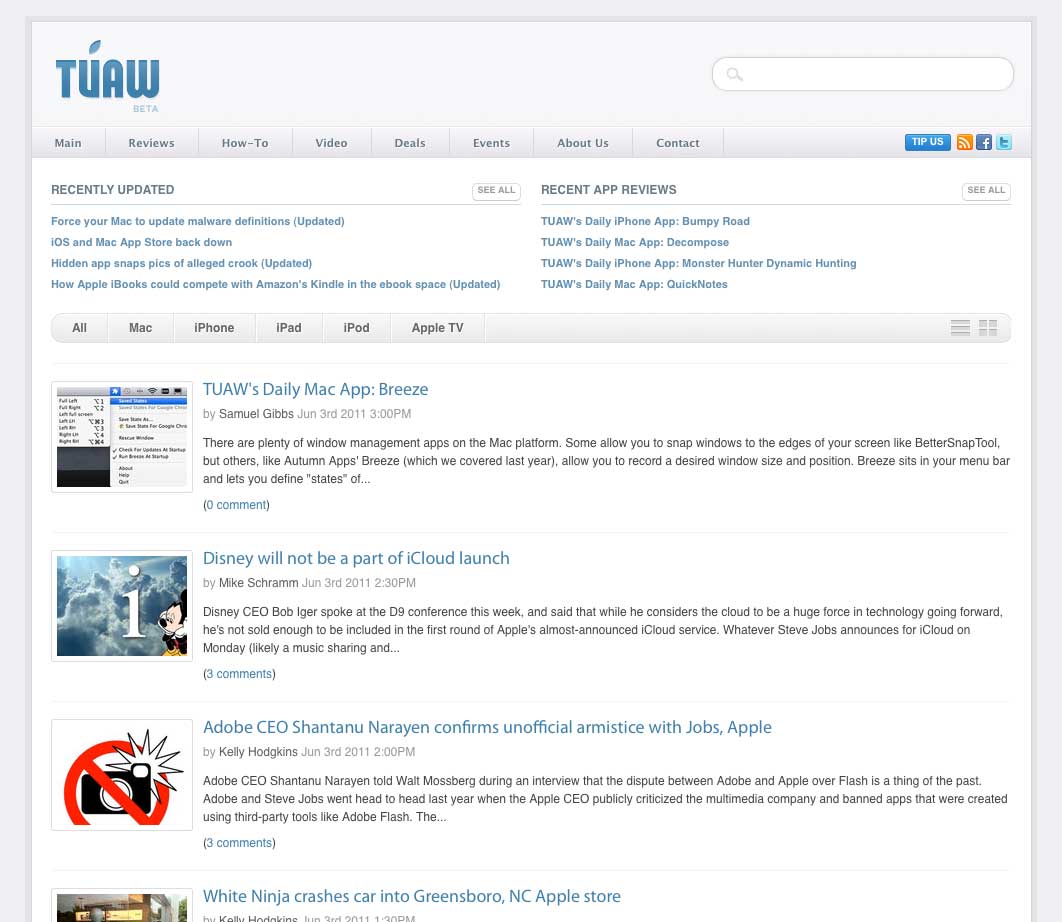Focus the search input field

(862, 74)
